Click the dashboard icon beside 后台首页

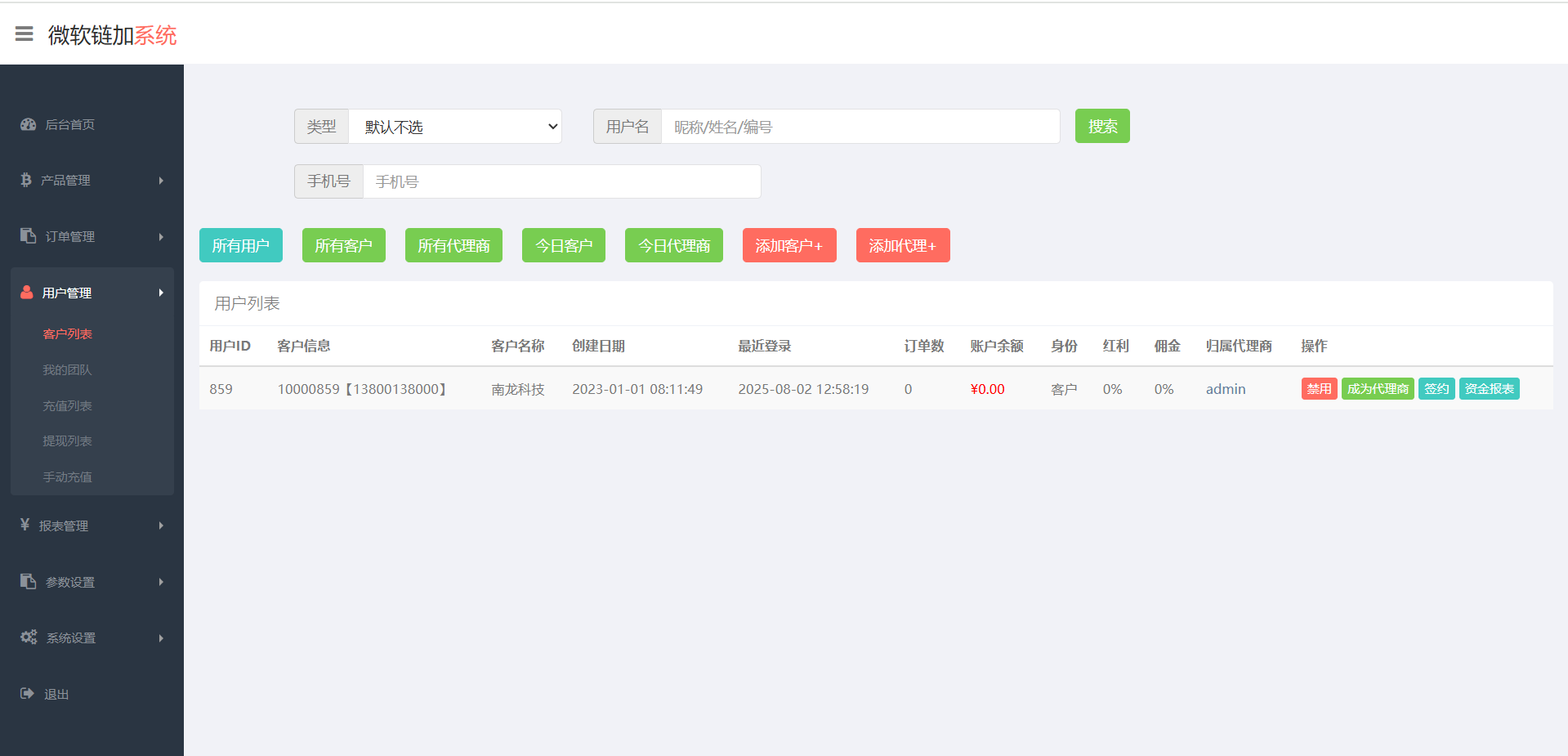(28, 124)
